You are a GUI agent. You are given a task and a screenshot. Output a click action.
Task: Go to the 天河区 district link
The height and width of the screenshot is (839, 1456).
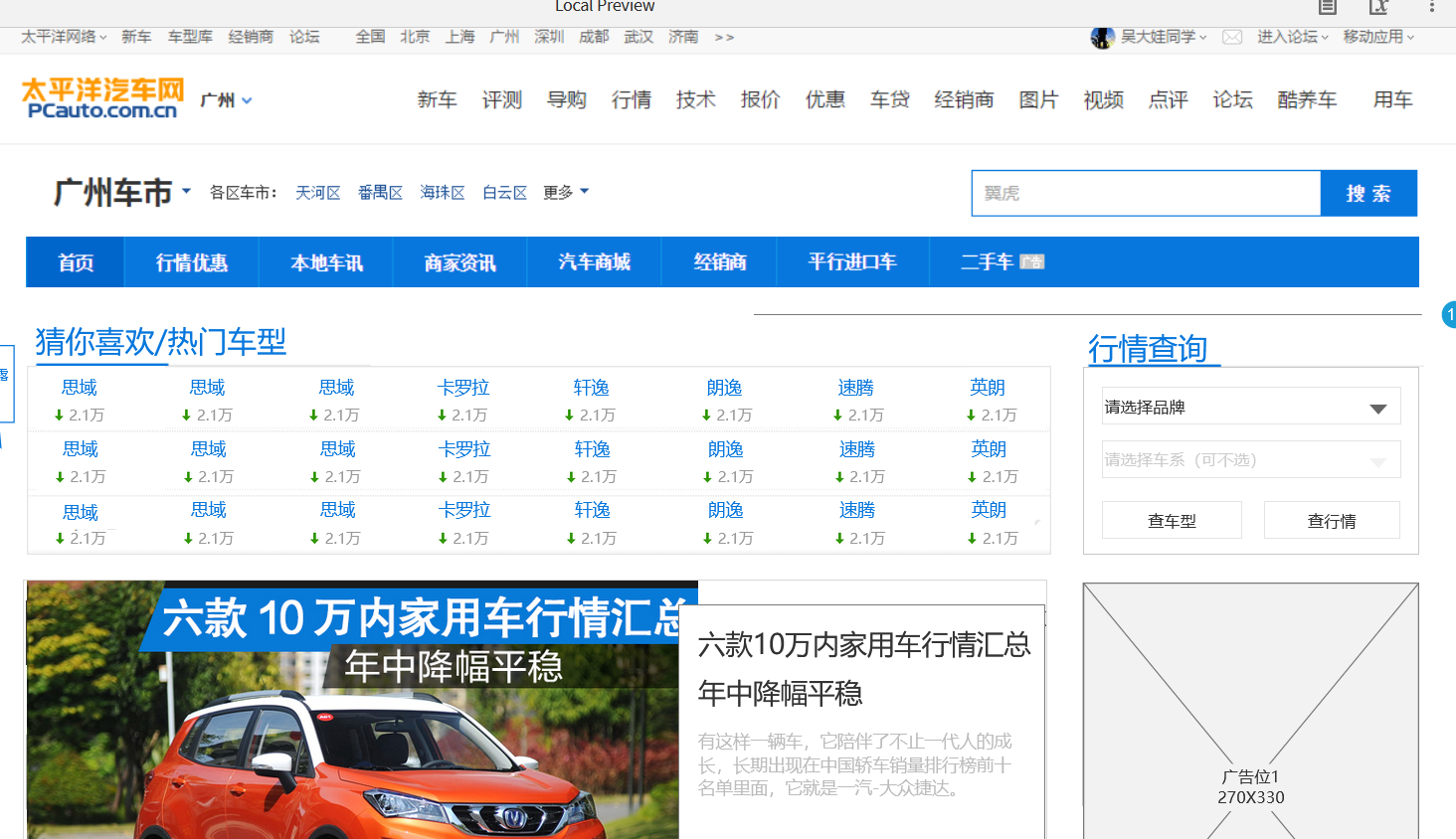[318, 192]
